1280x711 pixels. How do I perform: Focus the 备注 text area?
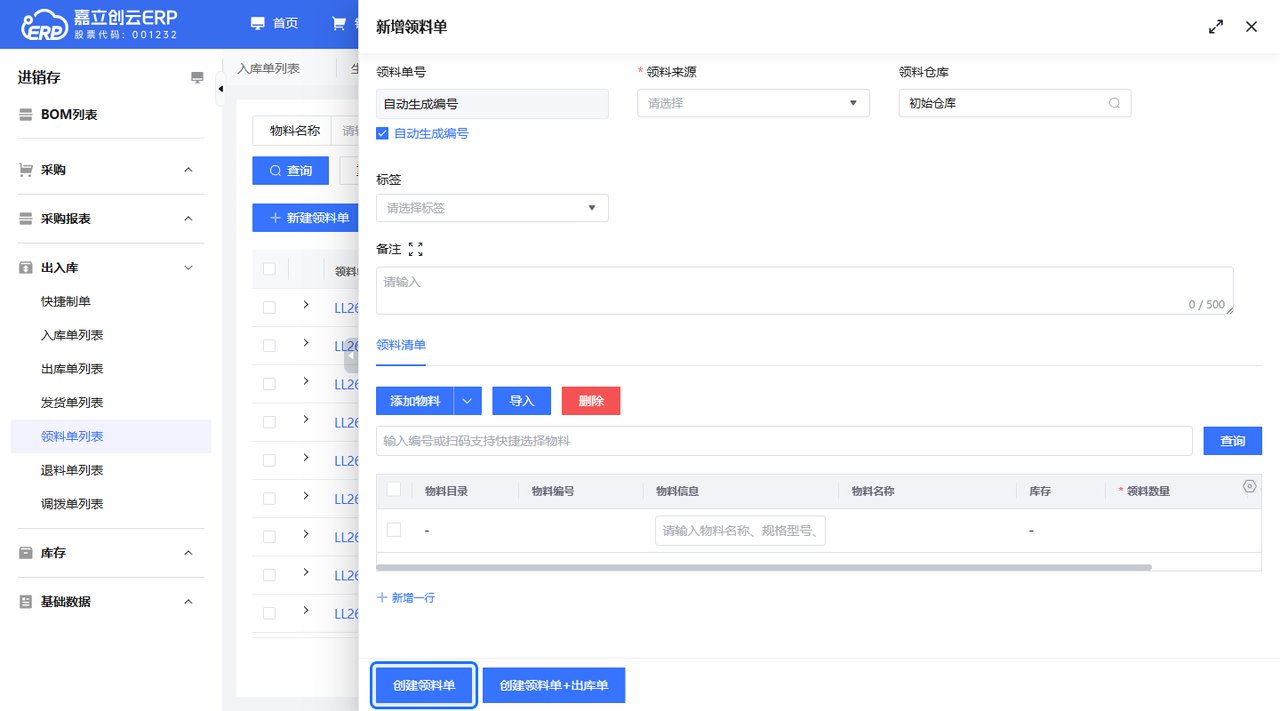805,291
